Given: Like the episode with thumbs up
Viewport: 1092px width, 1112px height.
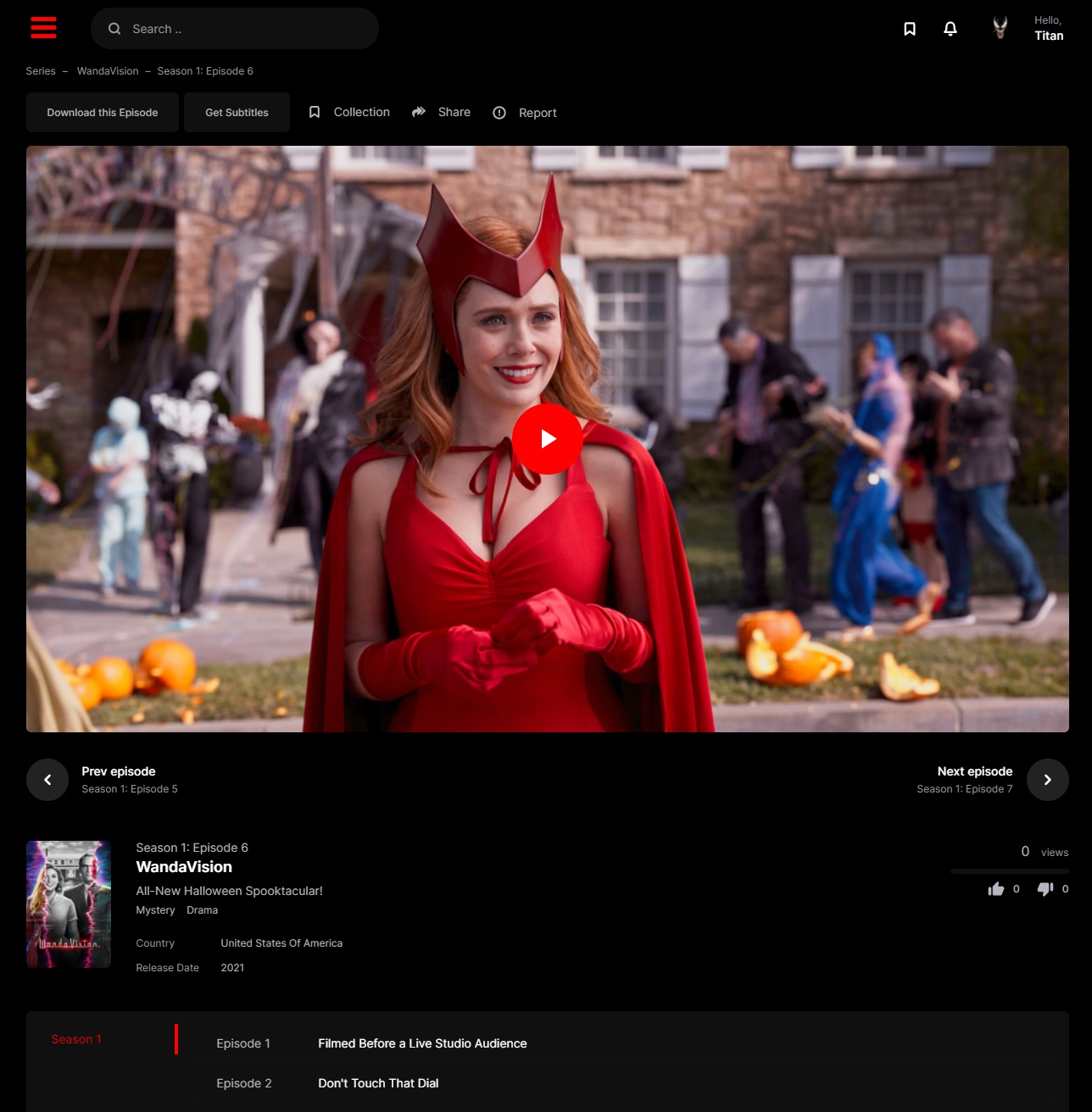Looking at the screenshot, I should click(996, 889).
